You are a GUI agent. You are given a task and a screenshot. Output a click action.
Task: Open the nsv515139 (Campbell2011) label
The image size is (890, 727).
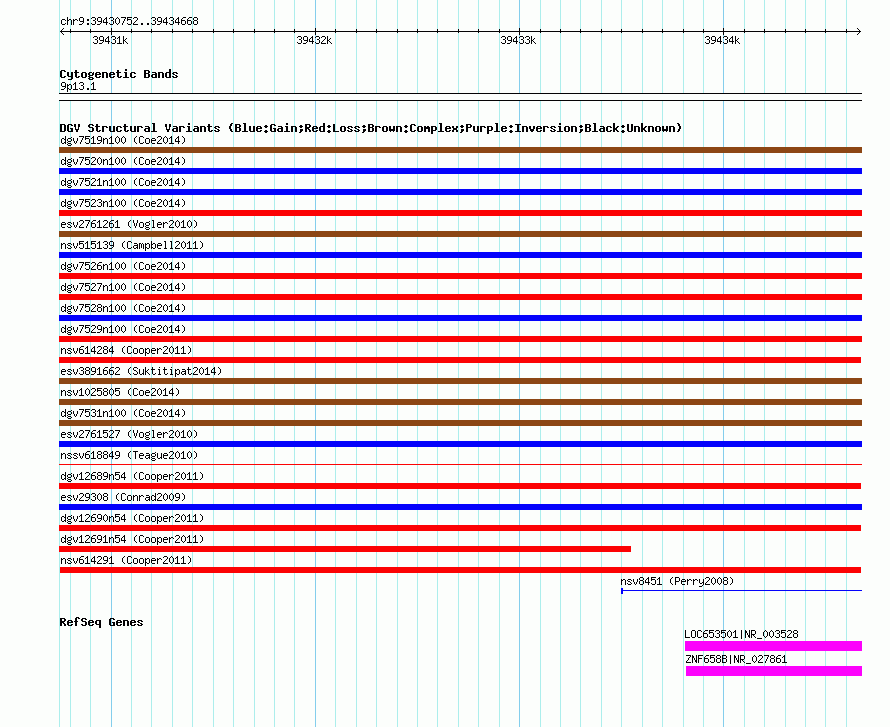coord(132,245)
